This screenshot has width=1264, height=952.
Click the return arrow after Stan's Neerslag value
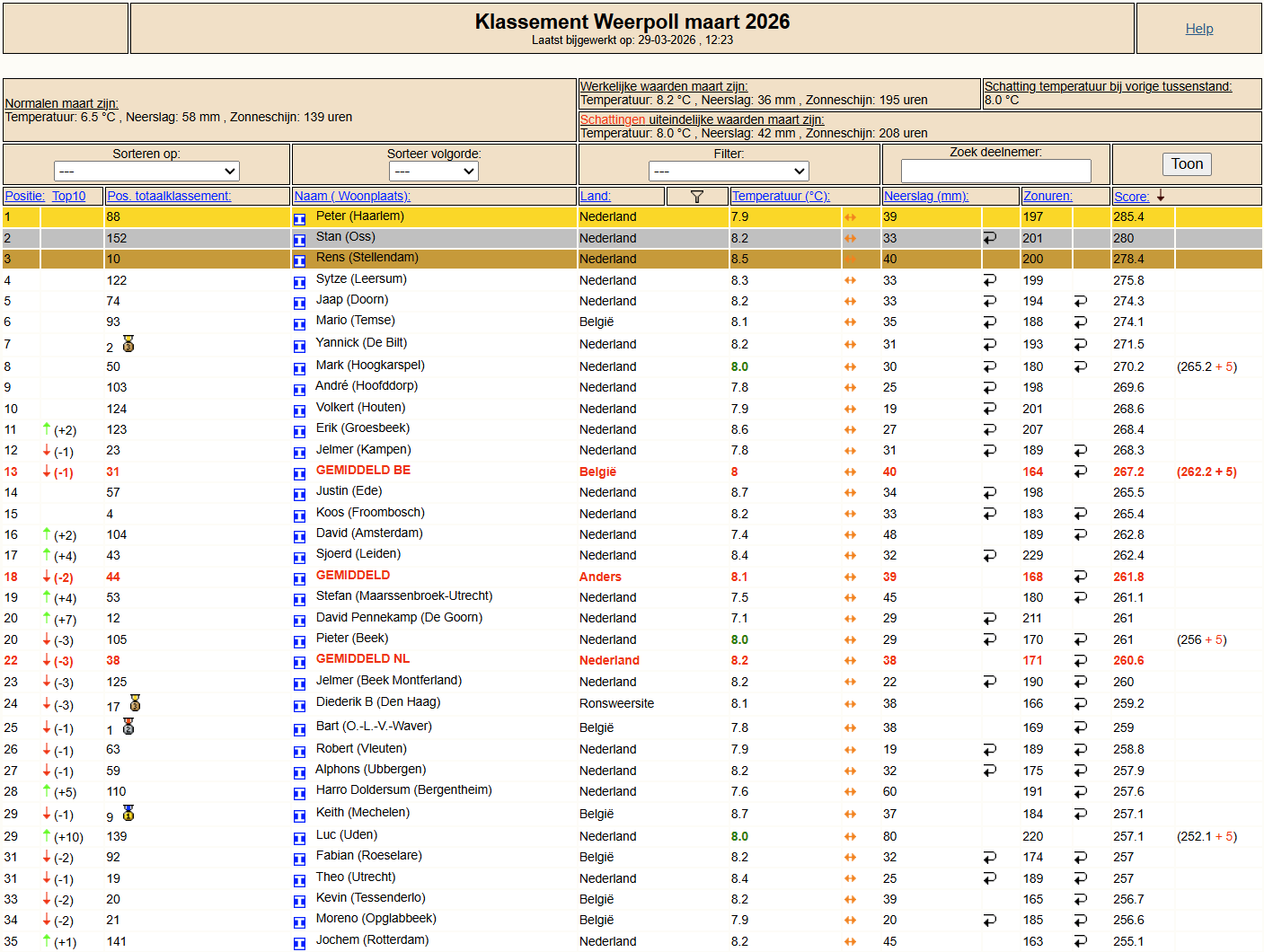(989, 238)
